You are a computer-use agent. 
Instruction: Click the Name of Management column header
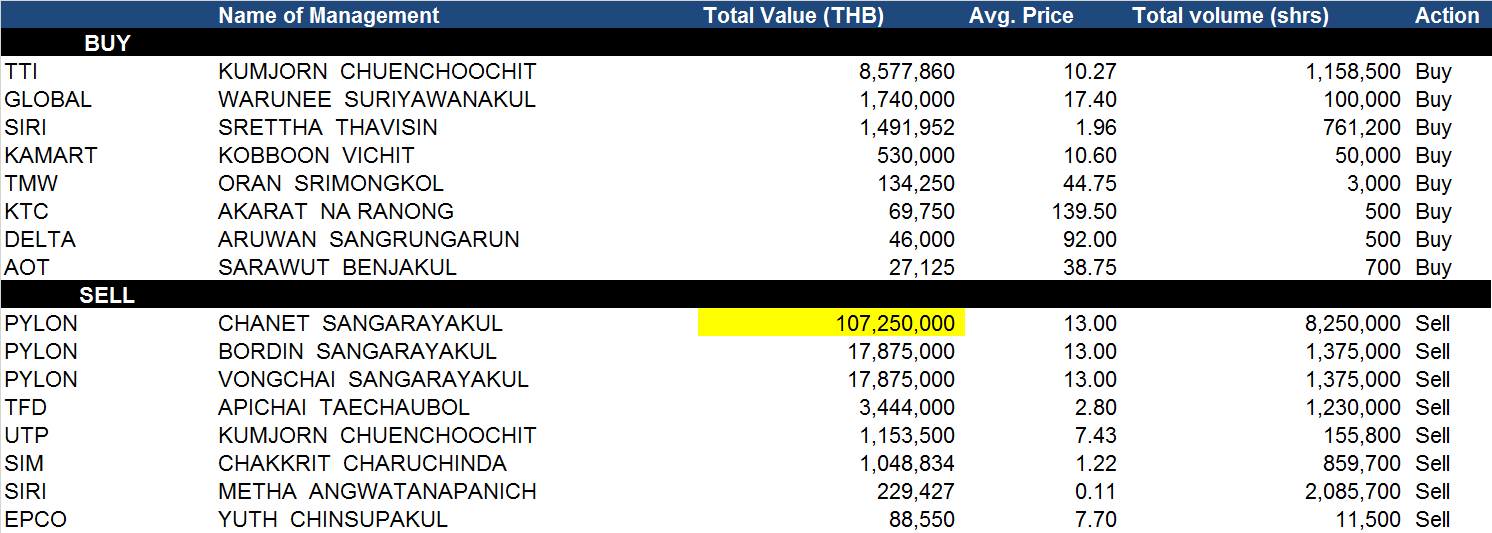[x=329, y=15]
